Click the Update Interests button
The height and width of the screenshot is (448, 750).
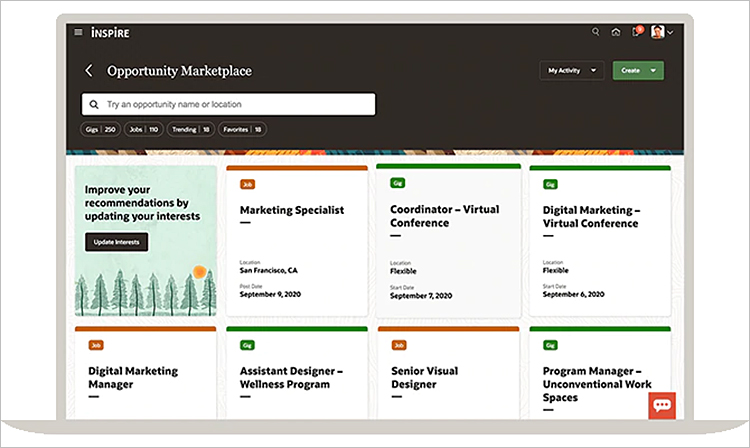(x=117, y=242)
